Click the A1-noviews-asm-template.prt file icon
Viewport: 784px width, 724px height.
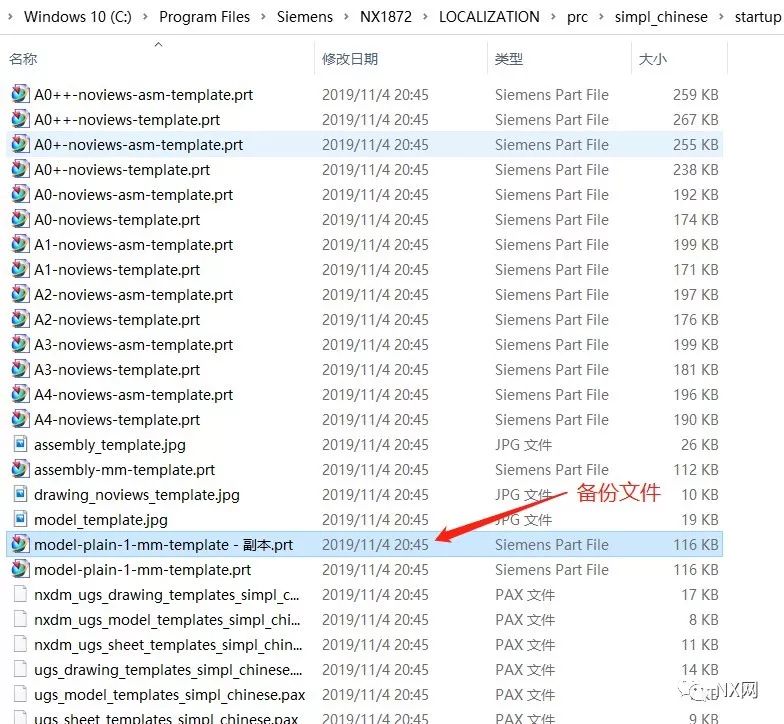click(x=20, y=244)
